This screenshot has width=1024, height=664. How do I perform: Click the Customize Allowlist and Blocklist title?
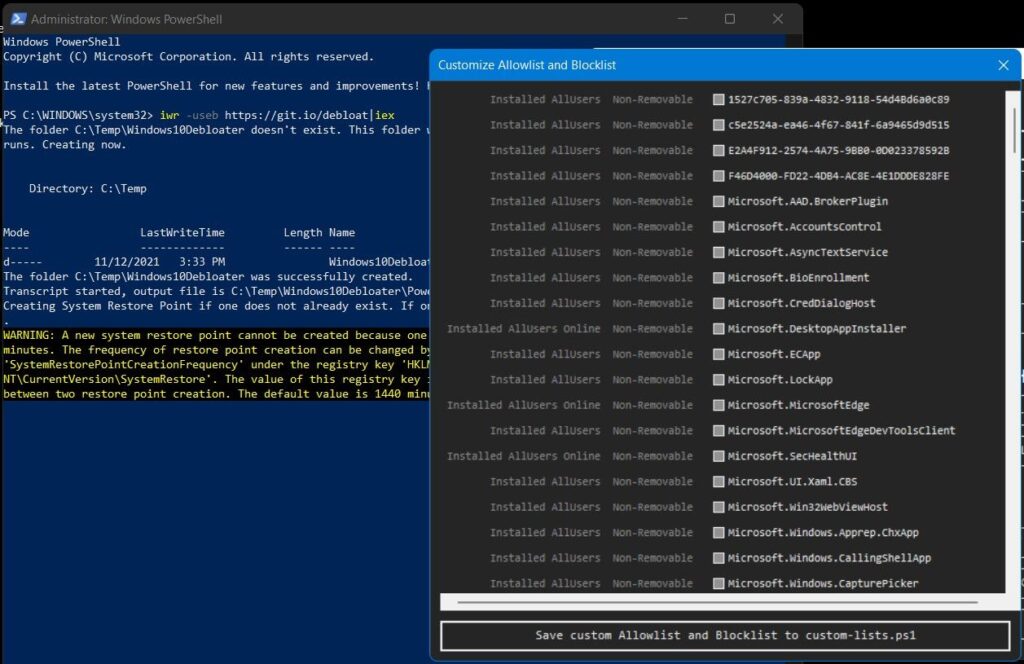click(527, 65)
